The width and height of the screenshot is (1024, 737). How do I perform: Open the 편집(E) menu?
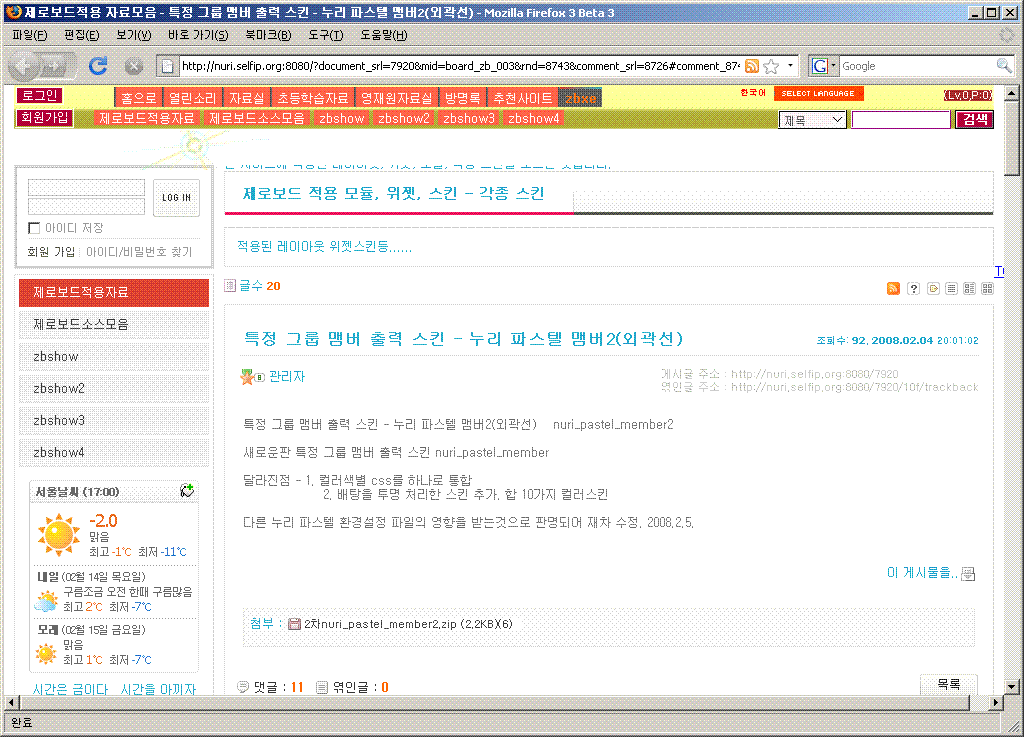(82, 35)
